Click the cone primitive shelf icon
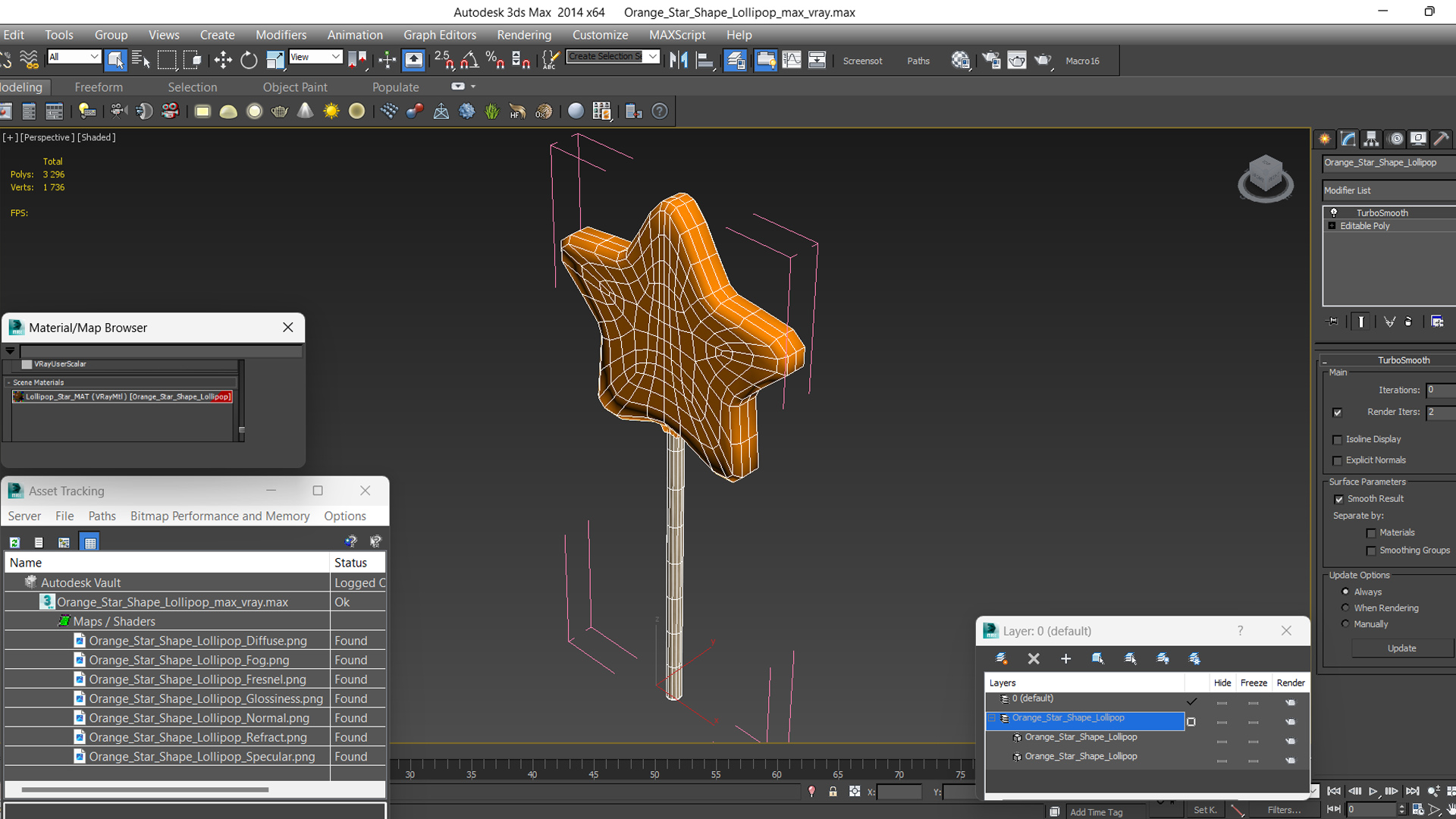This screenshot has height=819, width=1456. [305, 111]
